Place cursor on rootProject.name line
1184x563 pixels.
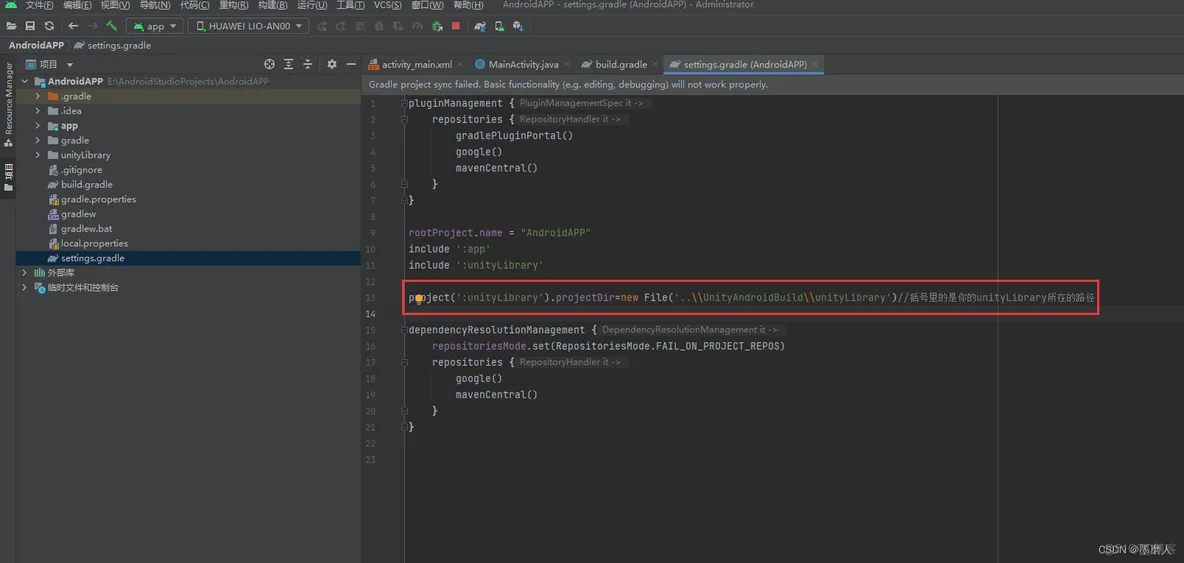[x=499, y=232]
